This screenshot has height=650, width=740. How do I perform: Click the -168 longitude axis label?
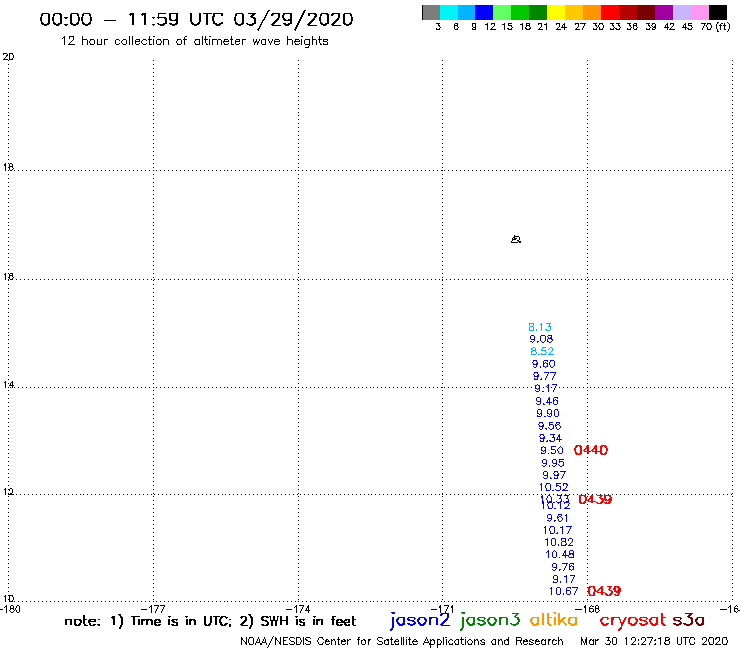(x=588, y=609)
